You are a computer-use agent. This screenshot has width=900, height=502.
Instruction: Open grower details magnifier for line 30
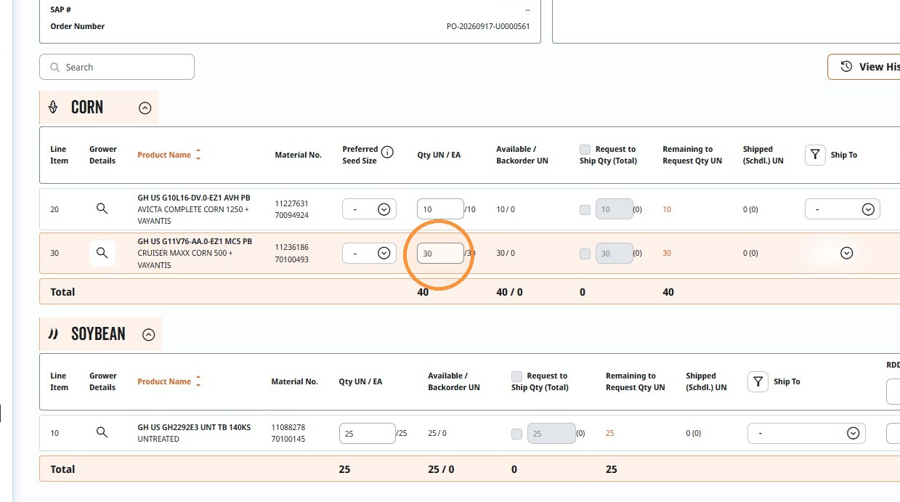point(102,253)
